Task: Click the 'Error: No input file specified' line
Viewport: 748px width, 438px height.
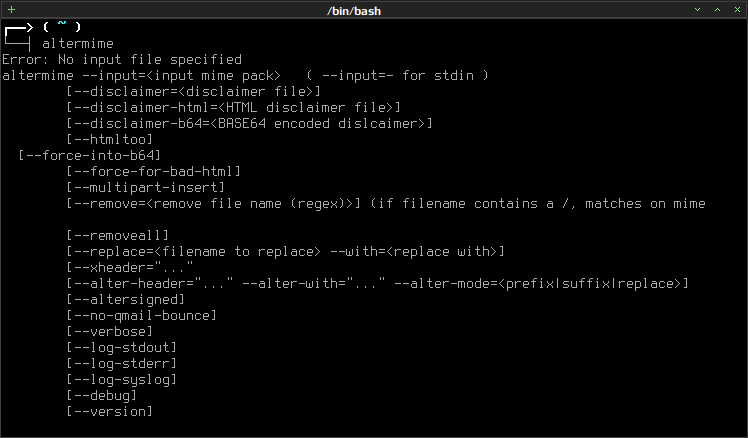Action: 122,60
